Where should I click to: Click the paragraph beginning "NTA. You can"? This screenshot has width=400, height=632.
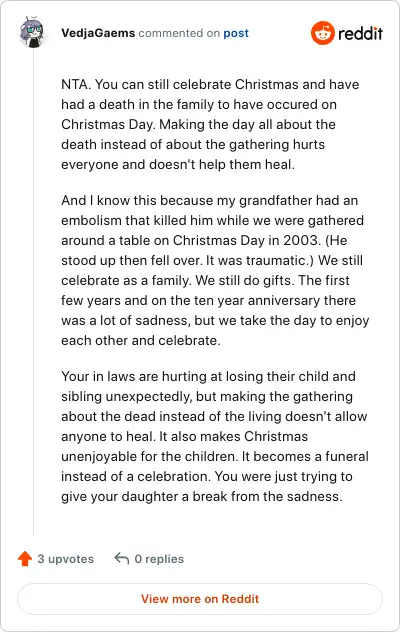pos(210,124)
